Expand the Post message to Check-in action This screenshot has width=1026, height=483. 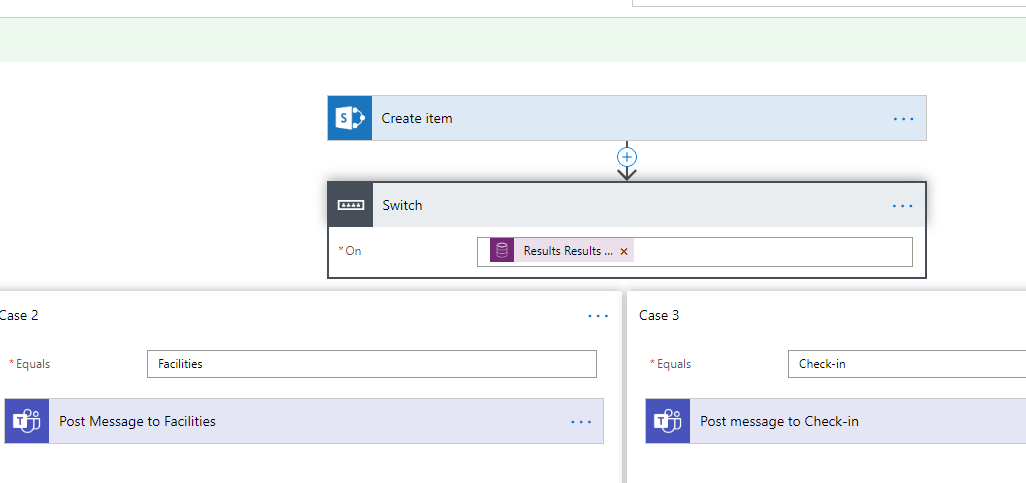coord(850,421)
